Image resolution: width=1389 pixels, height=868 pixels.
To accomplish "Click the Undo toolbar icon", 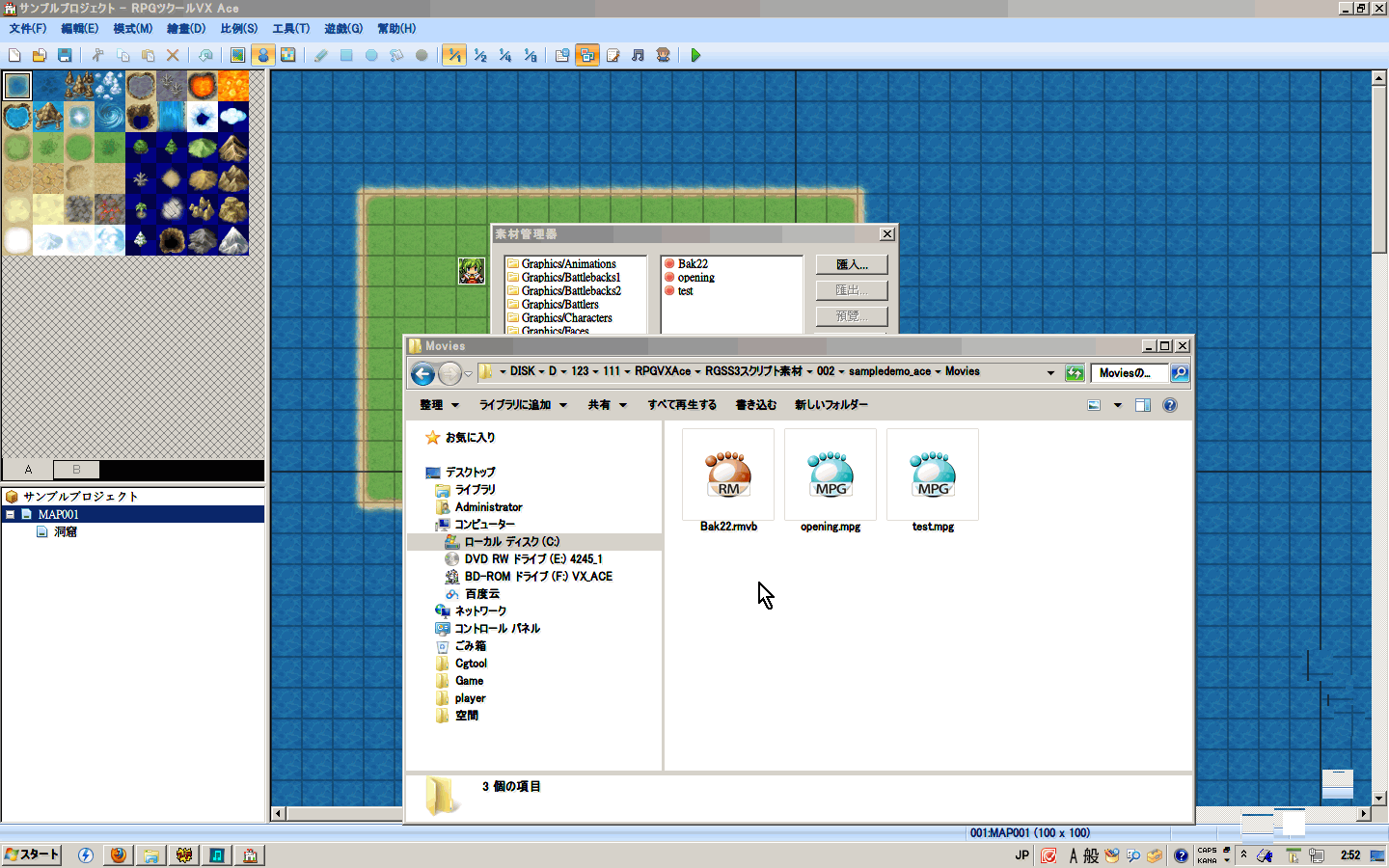I will [x=204, y=56].
